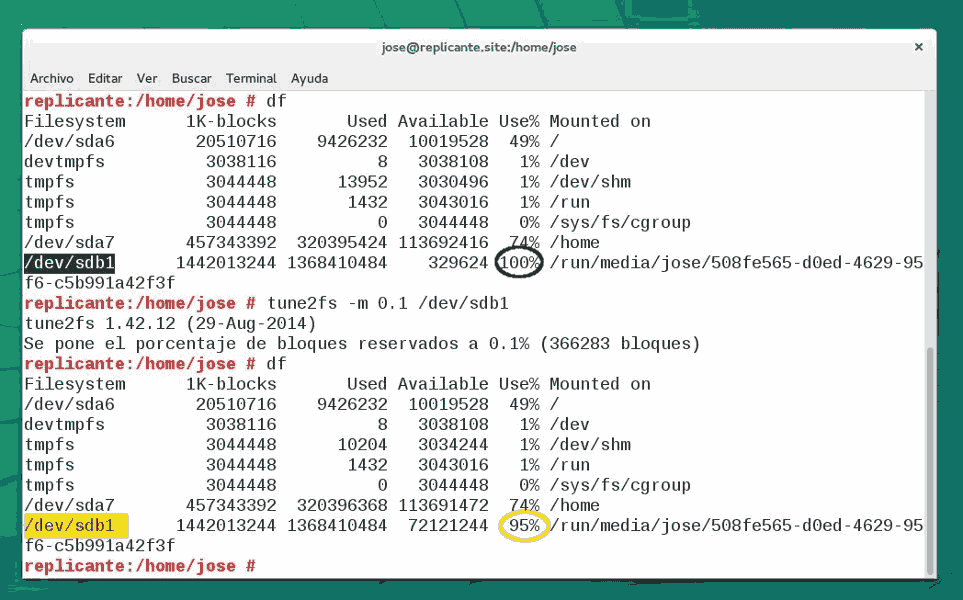
Task: Open the Buscar menu
Action: pyautogui.click(x=192, y=79)
